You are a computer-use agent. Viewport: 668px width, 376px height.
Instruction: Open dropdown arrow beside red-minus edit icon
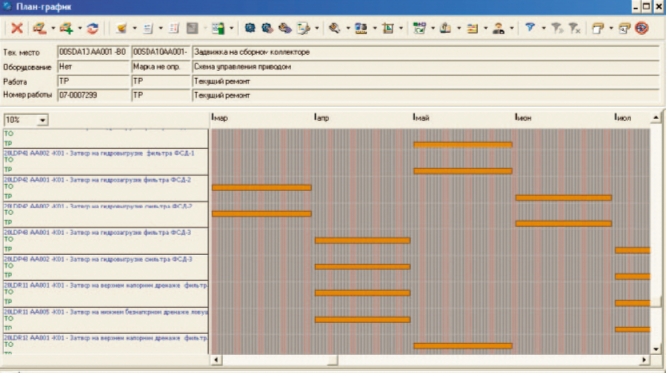[x=53, y=29]
